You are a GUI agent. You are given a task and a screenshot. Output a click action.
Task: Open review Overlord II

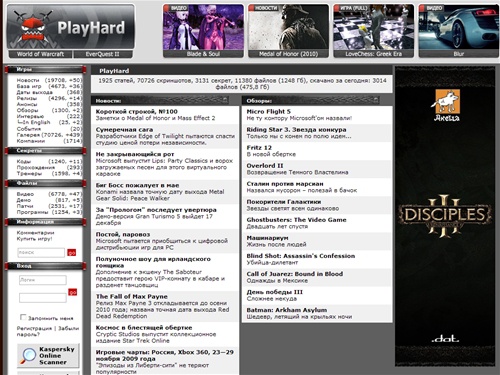tap(265, 166)
